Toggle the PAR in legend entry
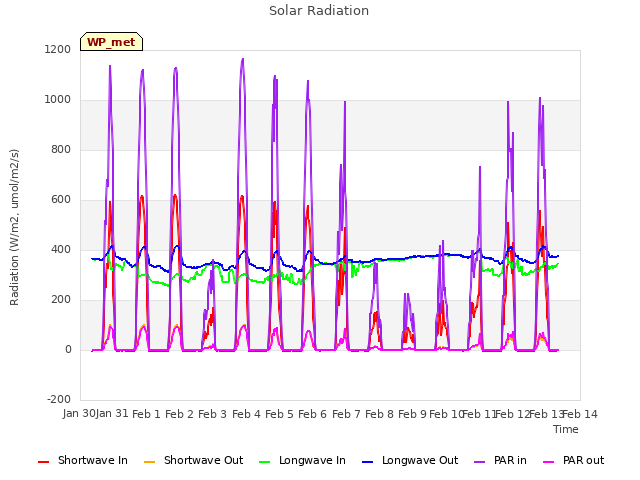The height and width of the screenshot is (480, 640). 500,460
